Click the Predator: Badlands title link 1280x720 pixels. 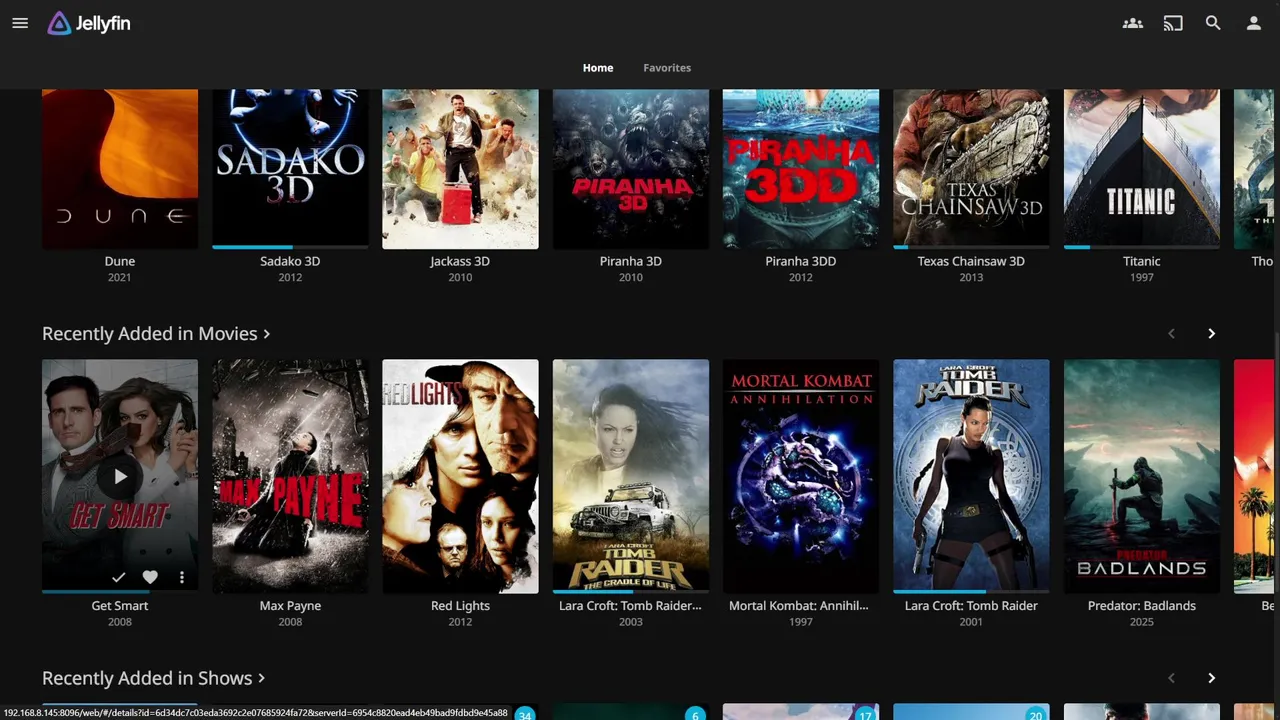tap(1142, 606)
